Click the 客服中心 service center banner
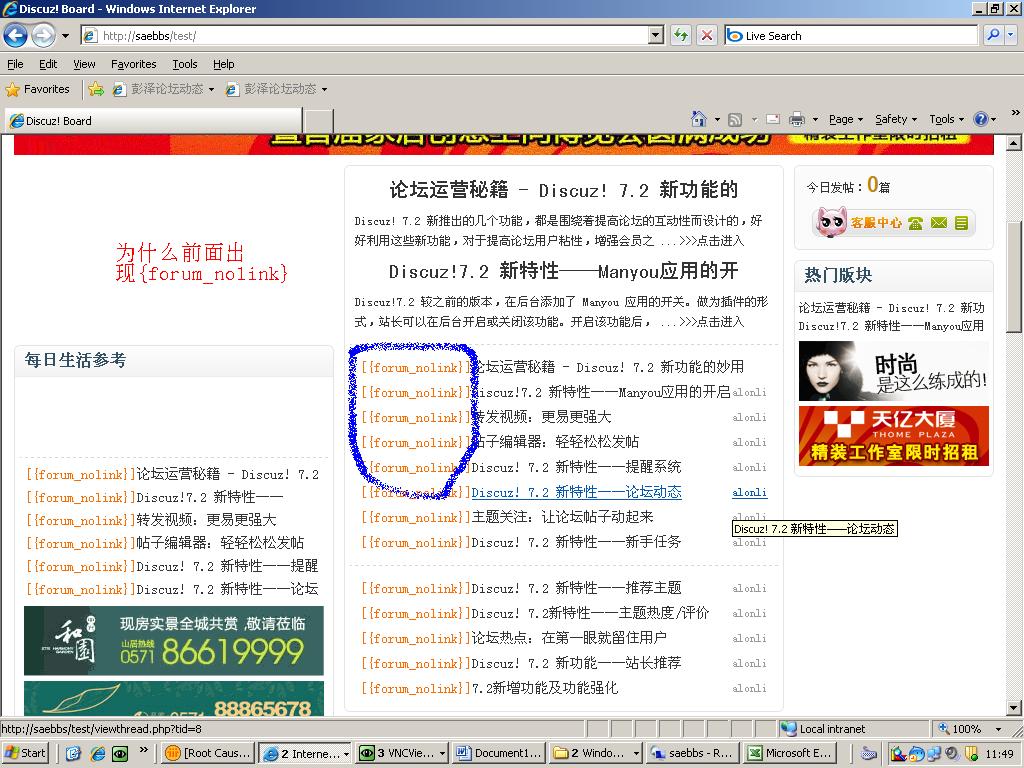 tap(893, 223)
